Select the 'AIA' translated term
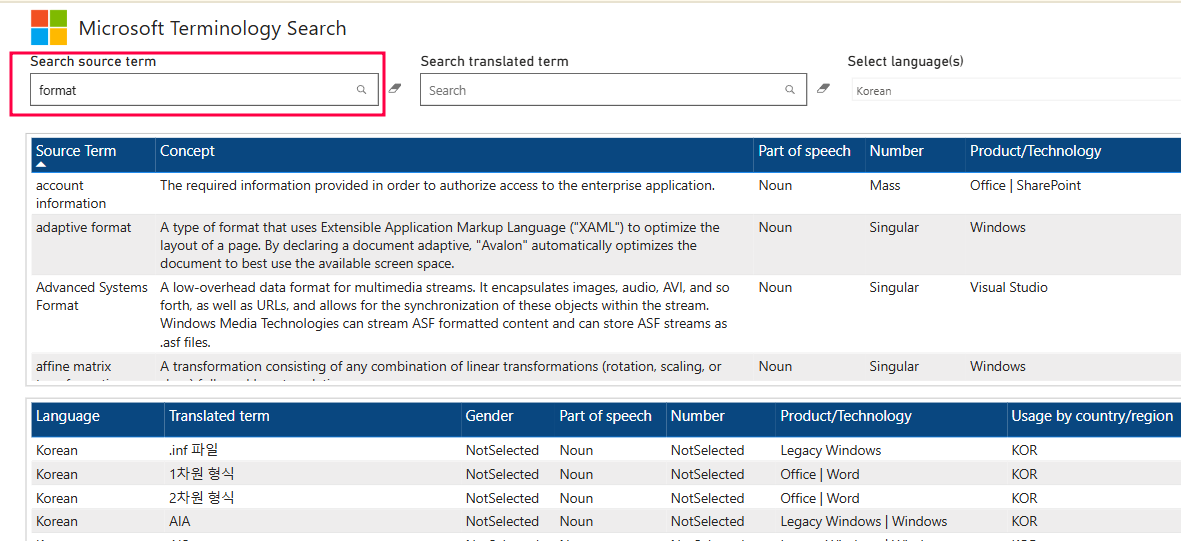This screenshot has width=1181, height=541. coord(180,521)
